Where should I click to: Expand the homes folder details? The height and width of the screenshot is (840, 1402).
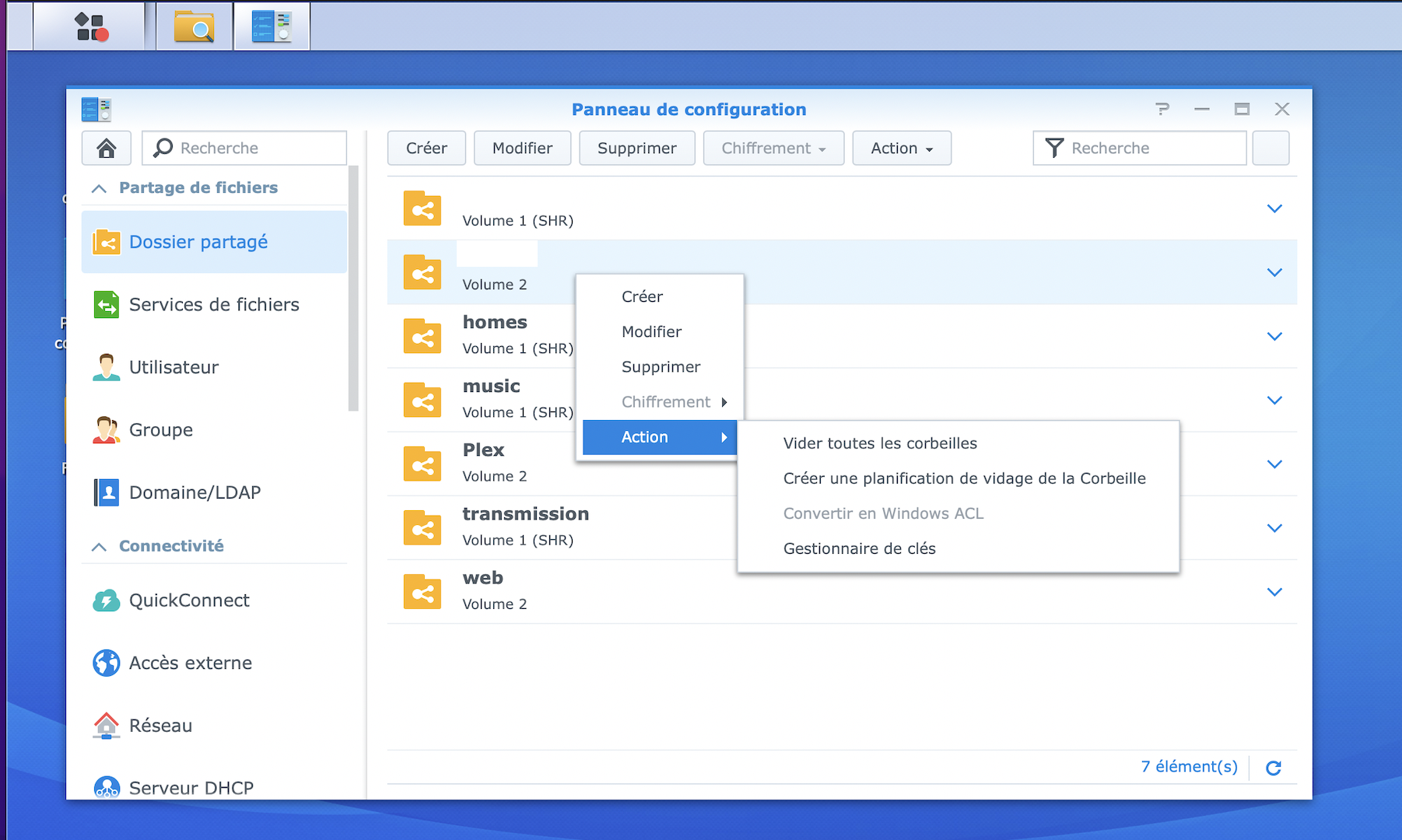coord(1274,336)
